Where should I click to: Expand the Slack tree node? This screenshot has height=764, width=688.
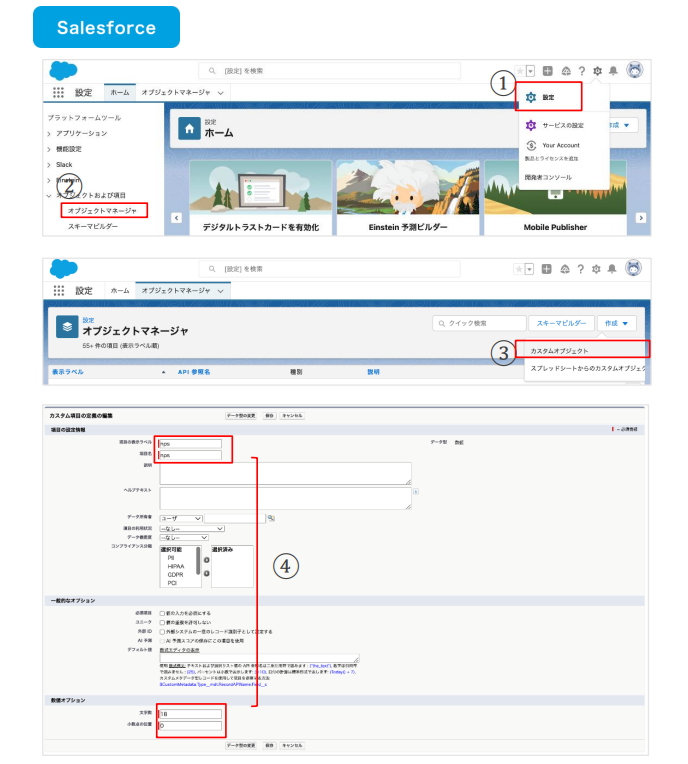pyautogui.click(x=49, y=165)
